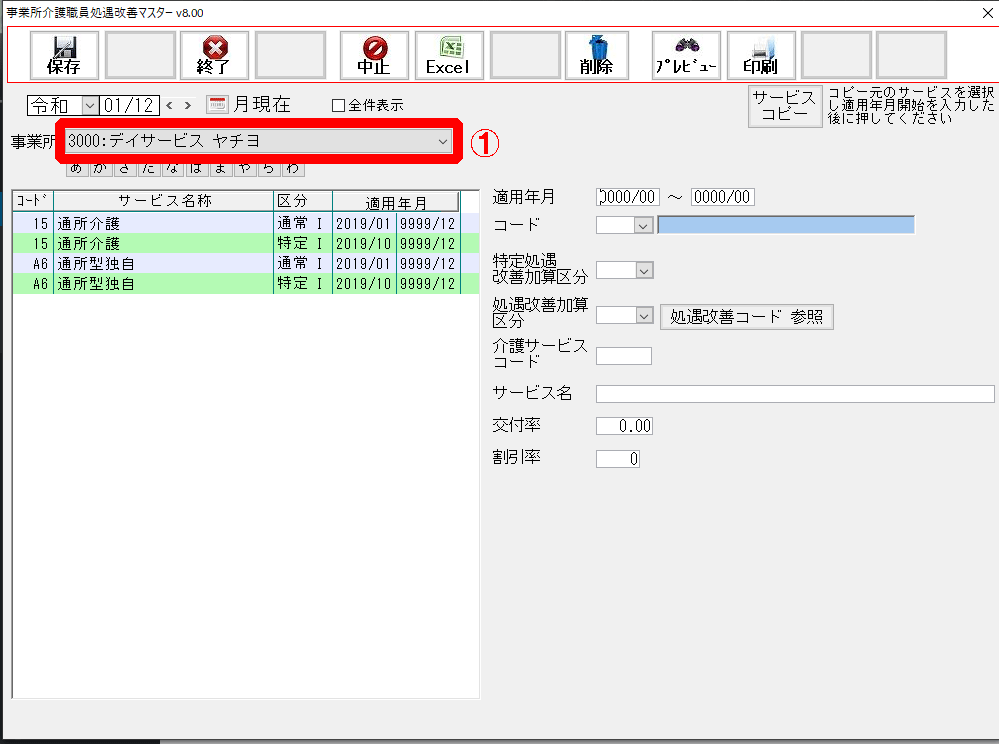Open the 事業所 facility dropdown list

[443, 142]
